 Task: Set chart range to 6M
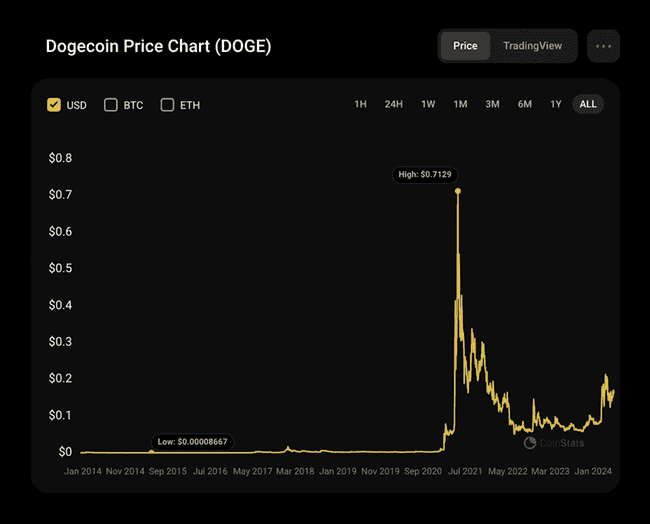point(524,104)
